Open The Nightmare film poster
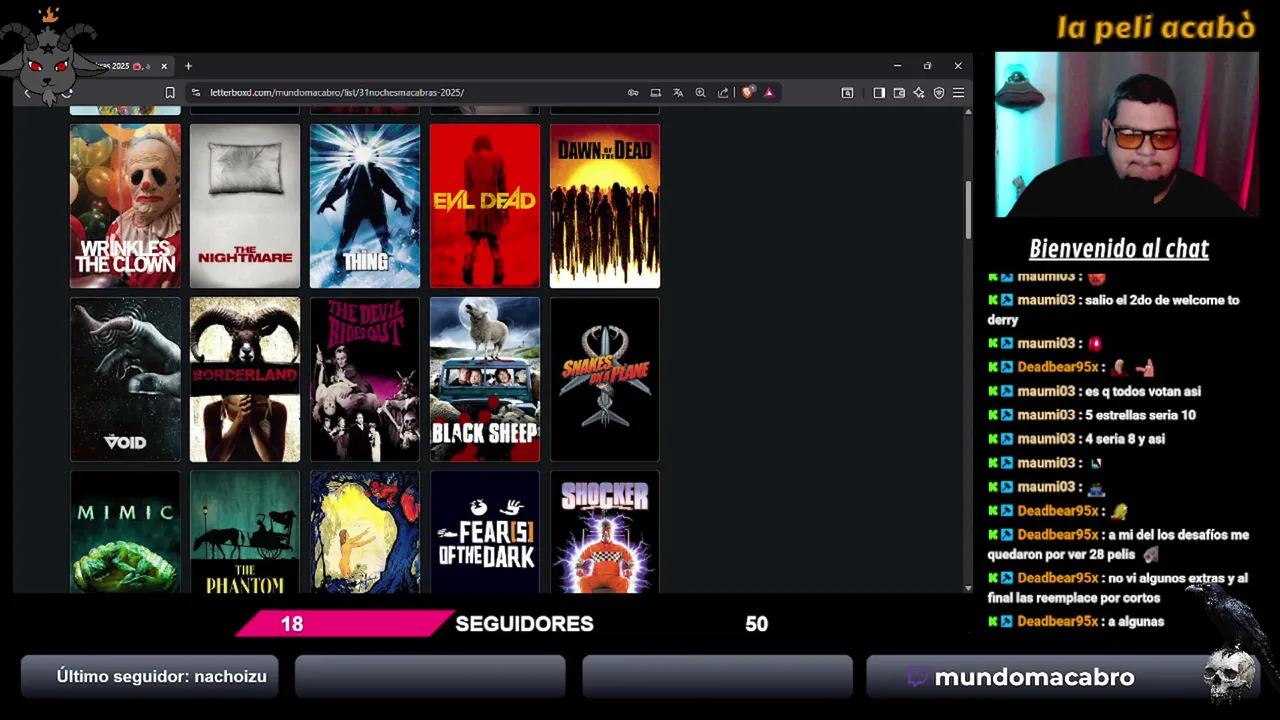The height and width of the screenshot is (720, 1280). tap(245, 206)
